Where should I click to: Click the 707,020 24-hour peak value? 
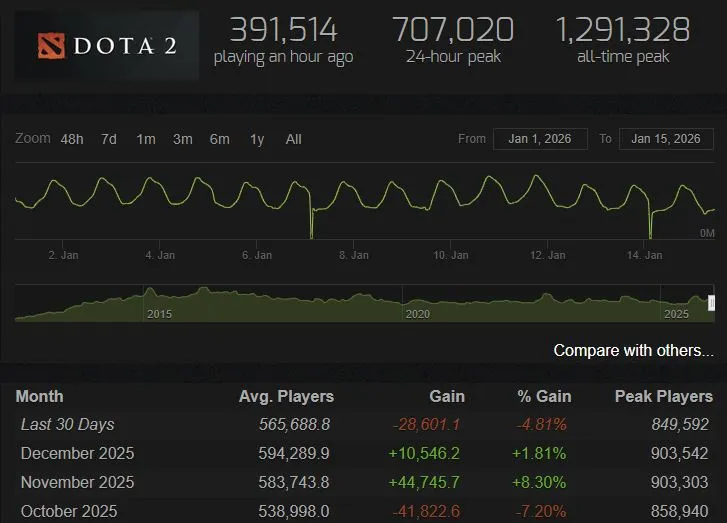tap(453, 30)
